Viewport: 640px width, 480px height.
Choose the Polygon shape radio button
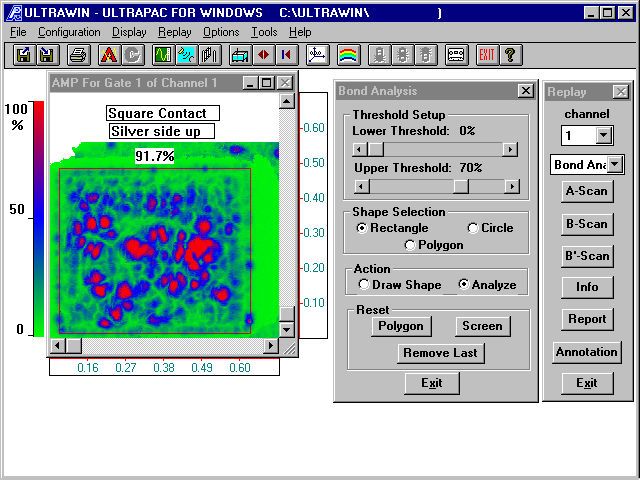point(410,245)
